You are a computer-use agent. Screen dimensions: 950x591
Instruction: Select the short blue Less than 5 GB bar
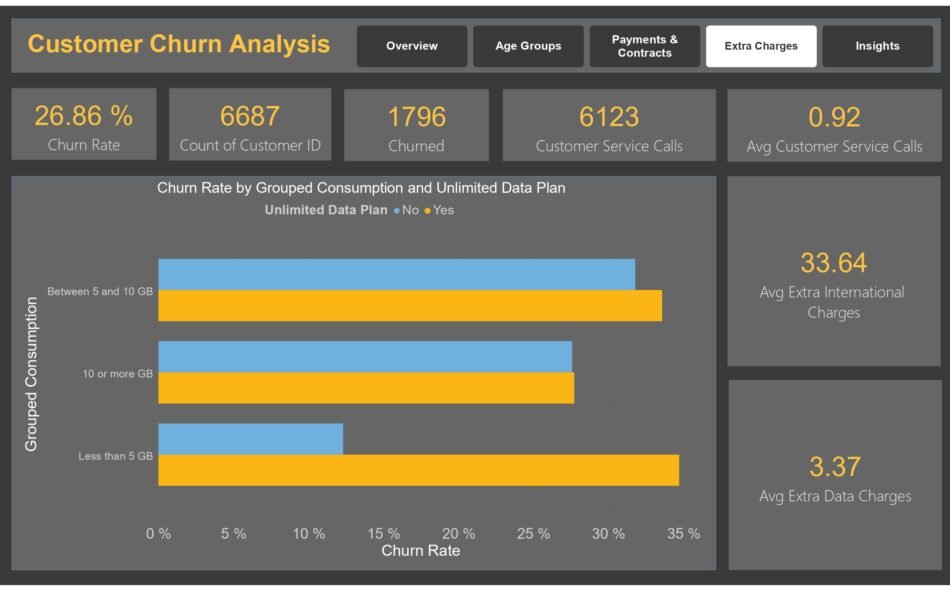[x=250, y=438]
